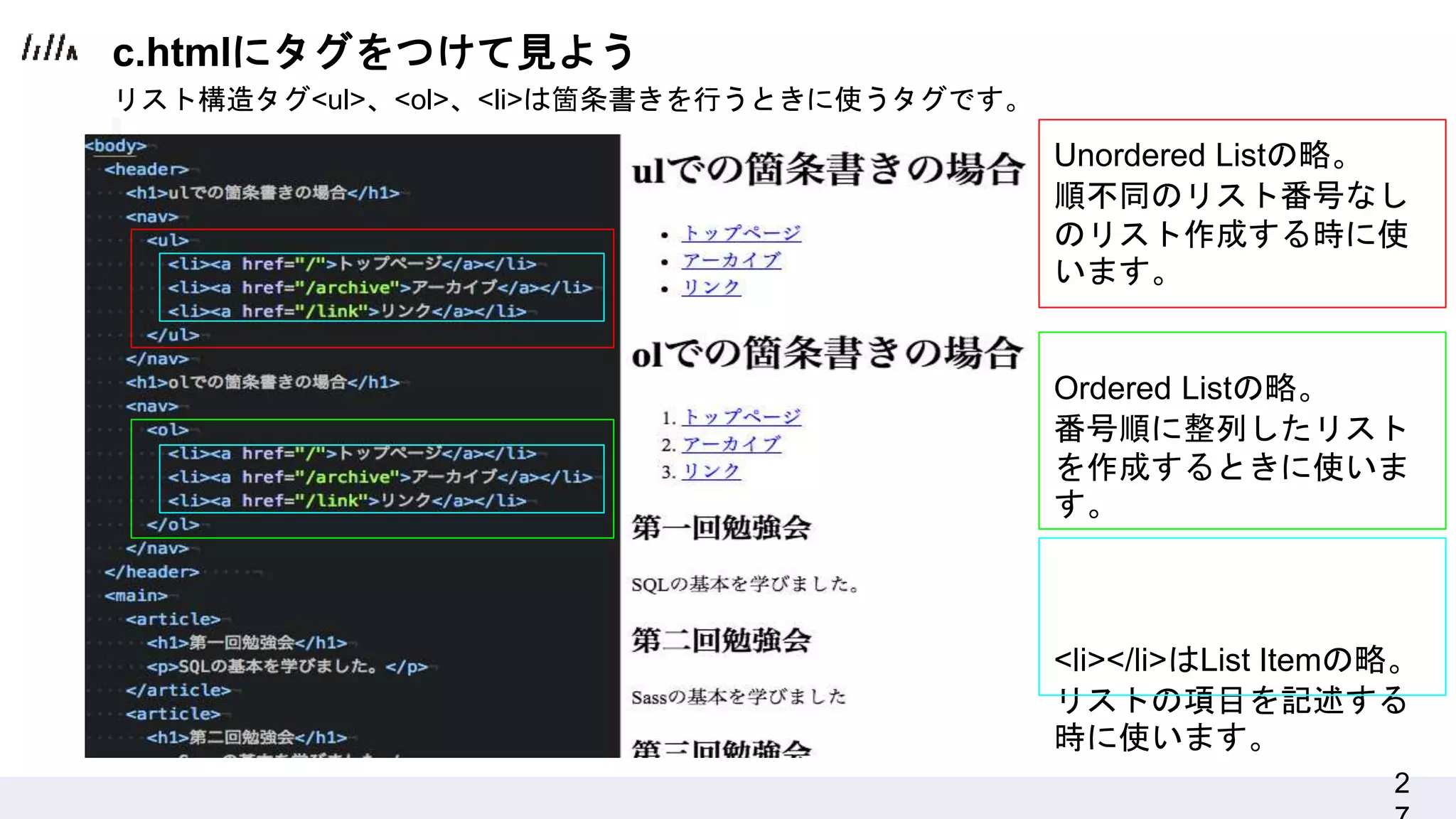This screenshot has height=819, width=1456.
Task: Click the 'Unordered Listの略' explanation box
Action: pyautogui.click(x=1242, y=213)
